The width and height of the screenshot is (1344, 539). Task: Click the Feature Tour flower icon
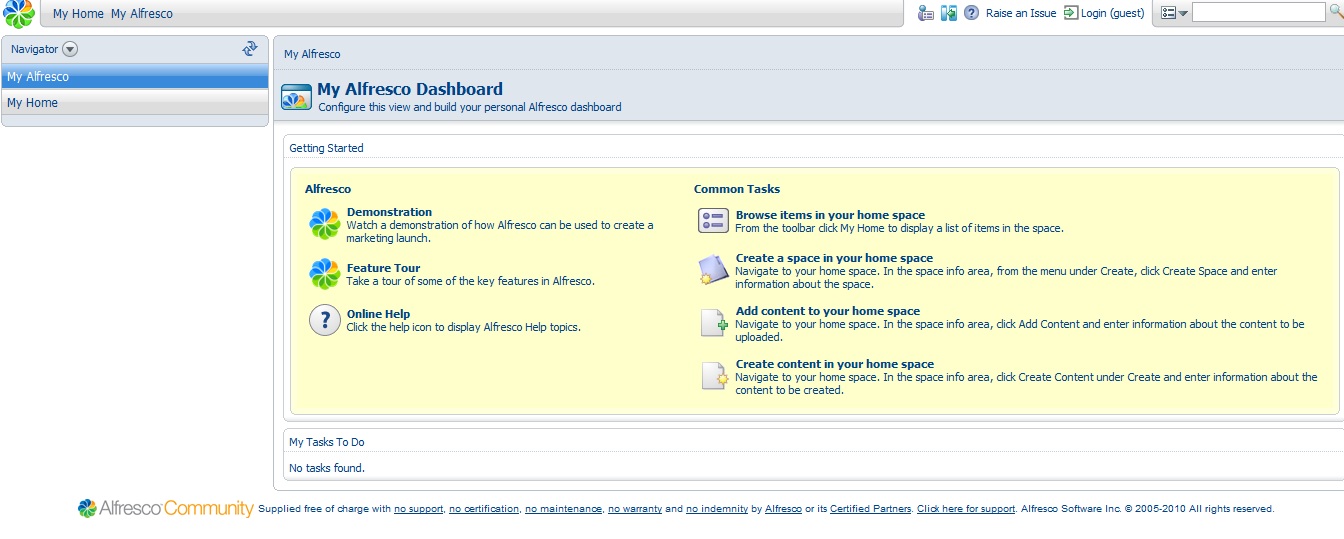pos(325,274)
